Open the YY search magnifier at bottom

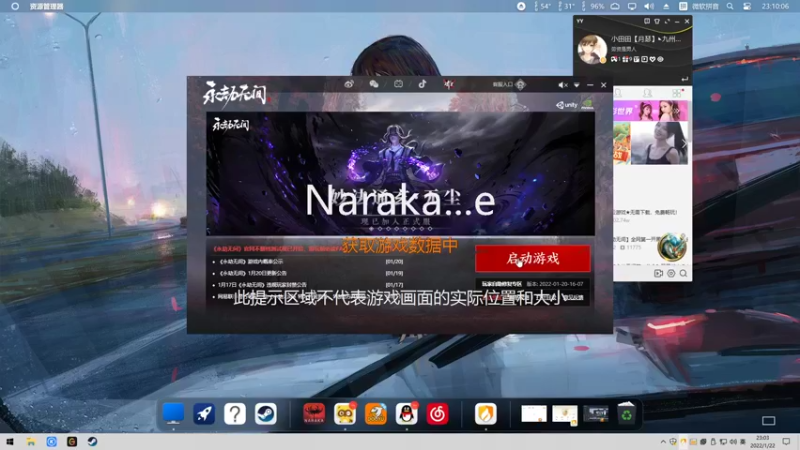coord(683,273)
